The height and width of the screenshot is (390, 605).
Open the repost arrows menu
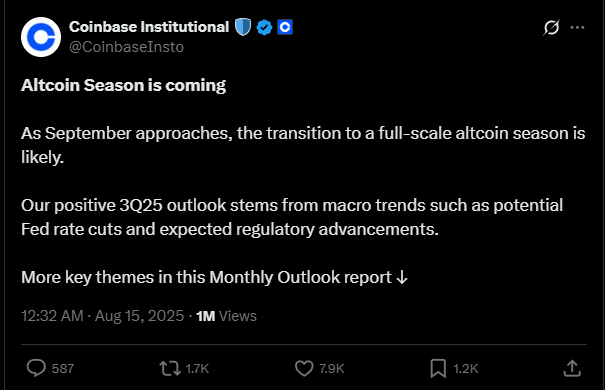[x=170, y=368]
